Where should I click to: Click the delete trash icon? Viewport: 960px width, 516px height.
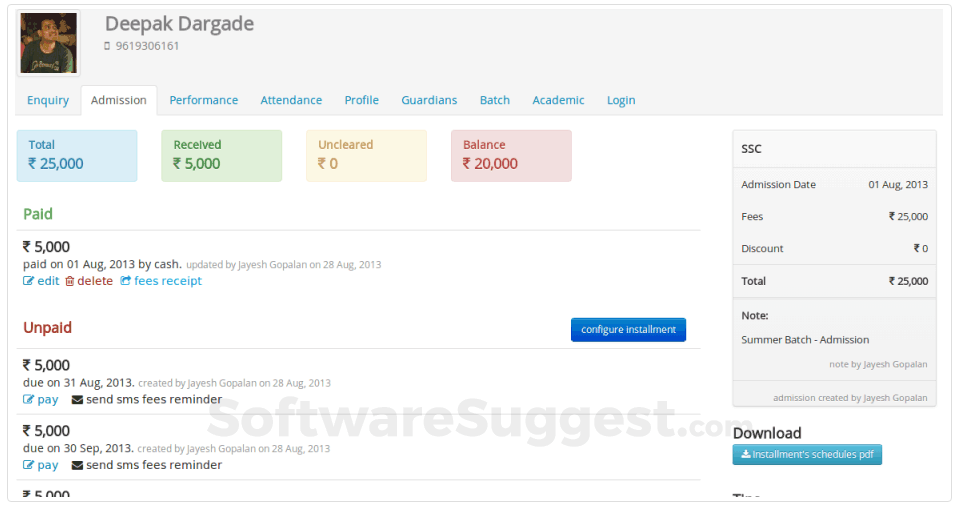70,281
